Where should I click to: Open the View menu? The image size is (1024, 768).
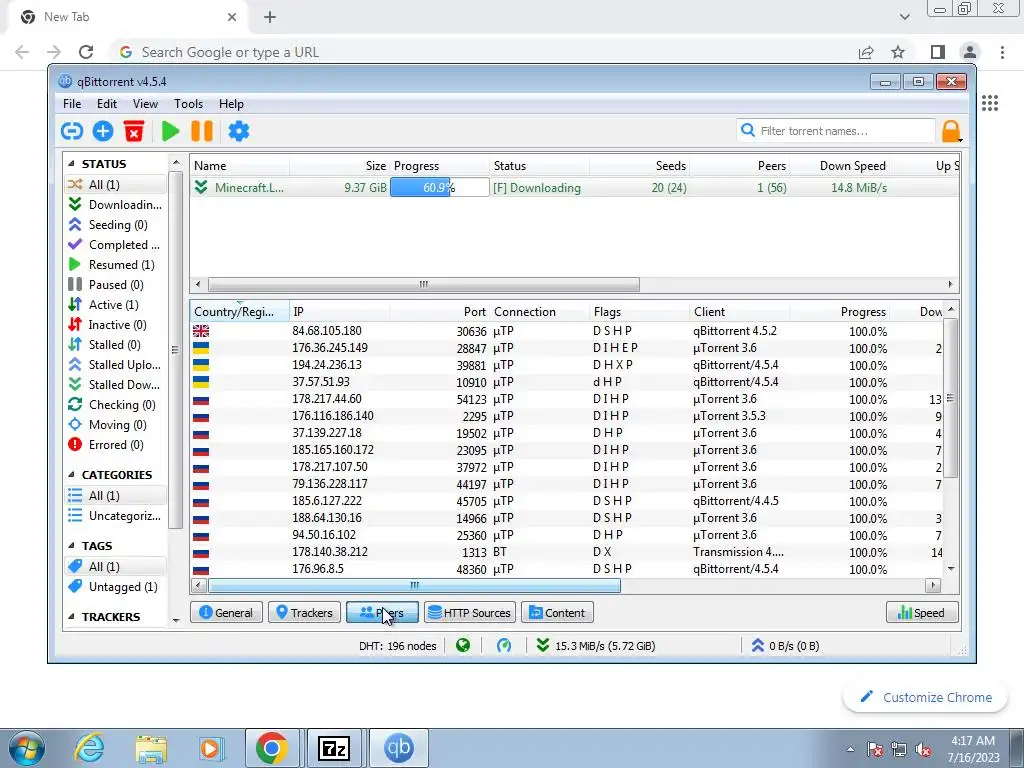tap(145, 104)
